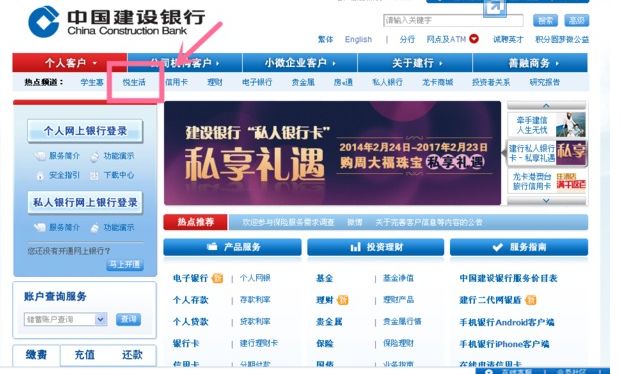Select the 关于建行 menu
621x374 pixels.
[415, 63]
